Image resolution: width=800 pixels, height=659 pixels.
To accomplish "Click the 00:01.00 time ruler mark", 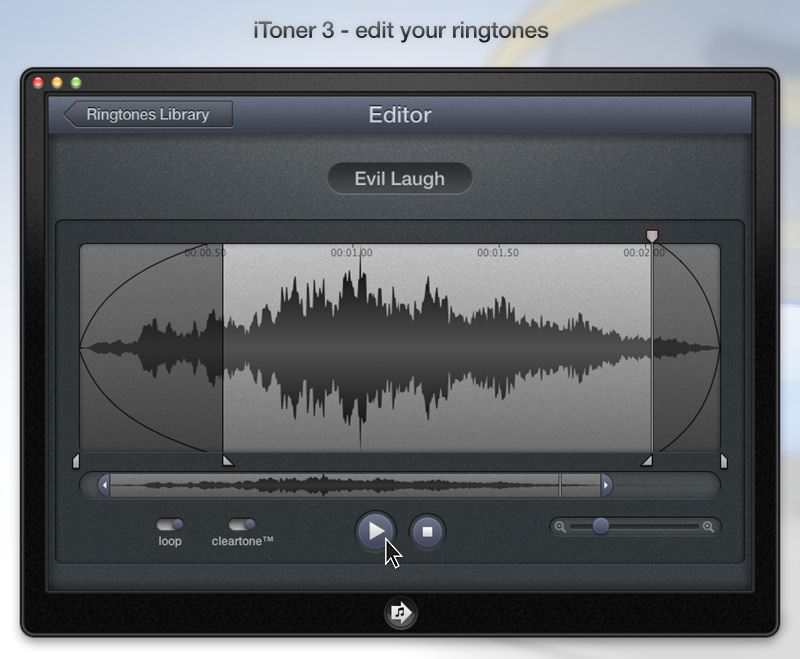I will (352, 252).
